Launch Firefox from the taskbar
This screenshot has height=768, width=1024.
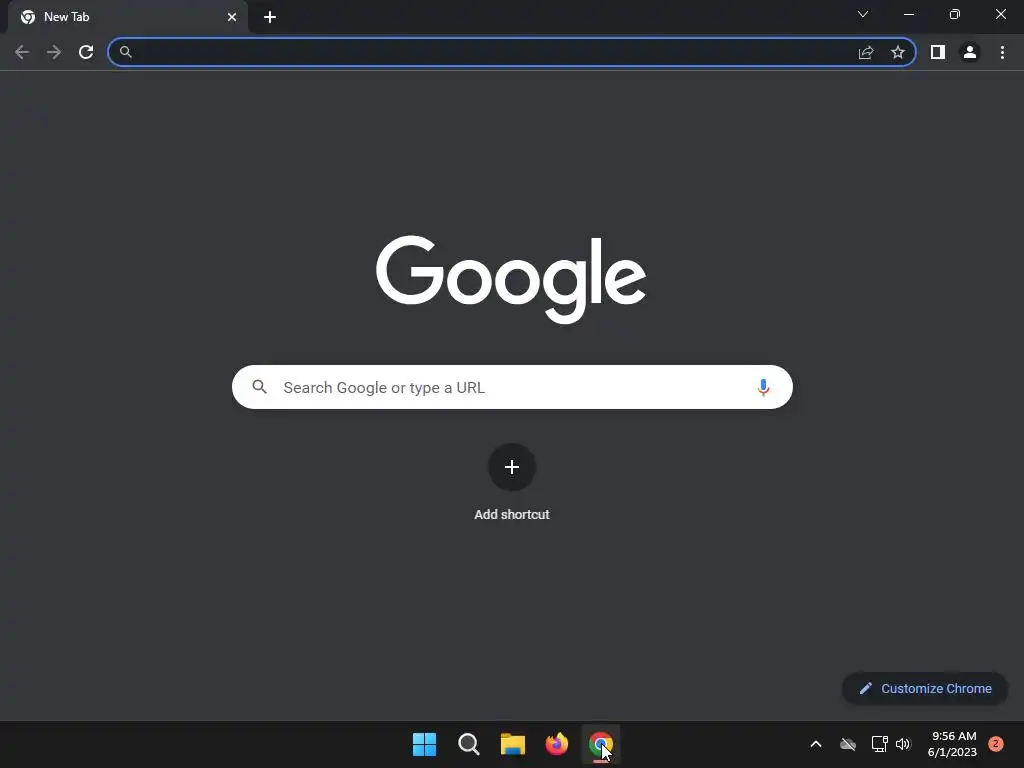[x=556, y=744]
